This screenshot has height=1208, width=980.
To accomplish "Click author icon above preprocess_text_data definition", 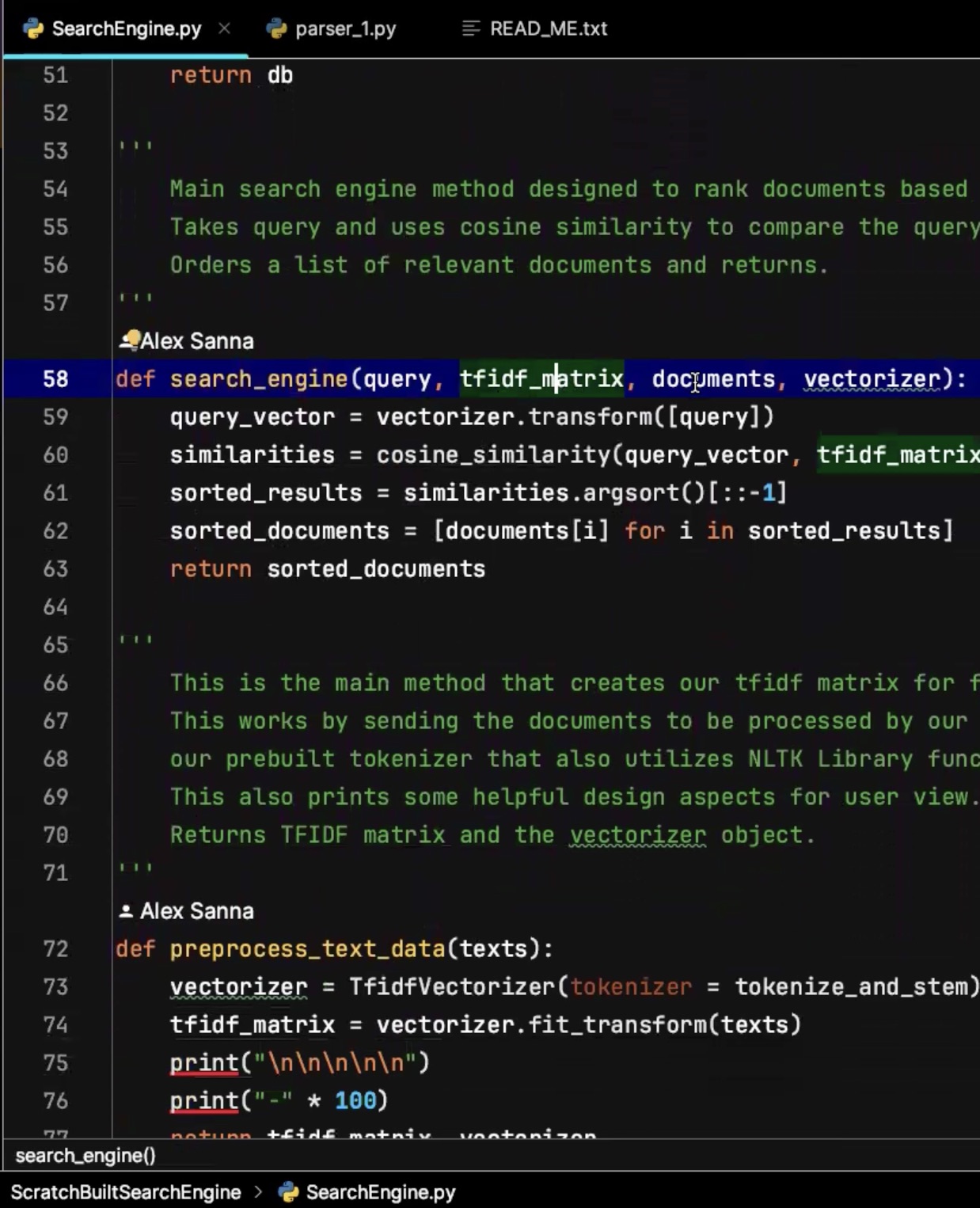I will (x=126, y=911).
